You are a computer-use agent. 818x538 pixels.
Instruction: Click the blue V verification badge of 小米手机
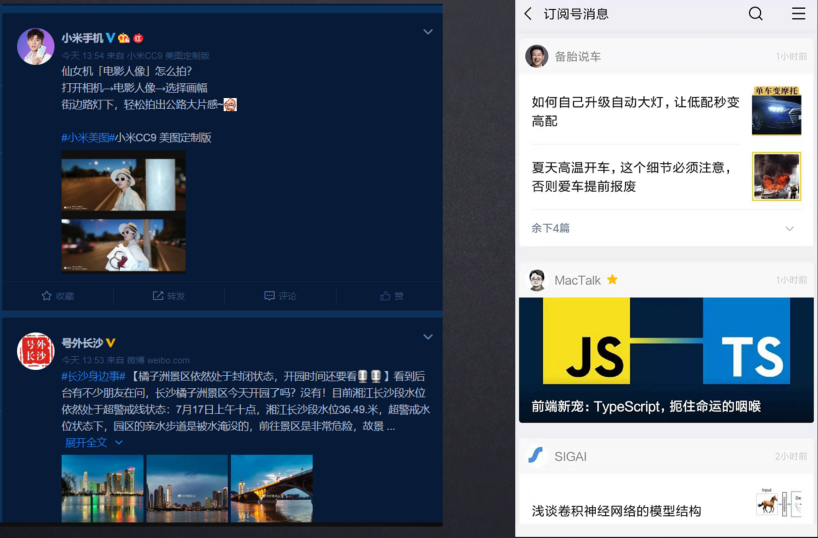coord(111,38)
